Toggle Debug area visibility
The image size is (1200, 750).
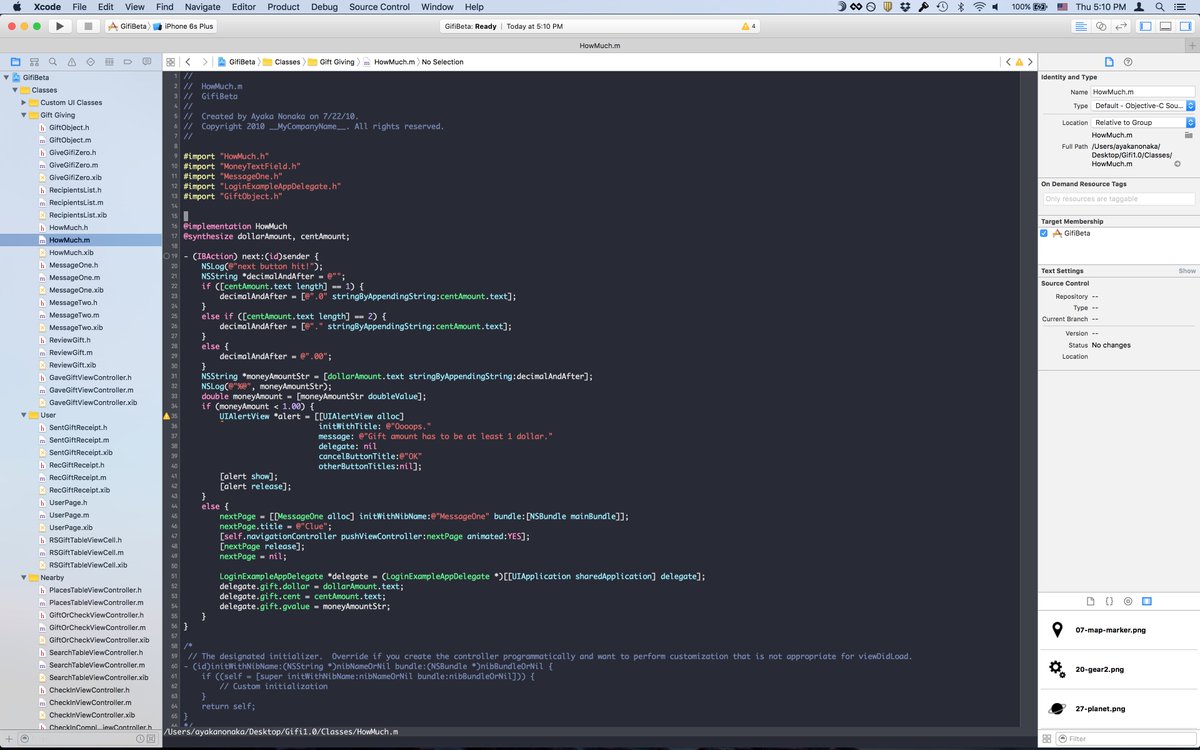coord(1165,26)
